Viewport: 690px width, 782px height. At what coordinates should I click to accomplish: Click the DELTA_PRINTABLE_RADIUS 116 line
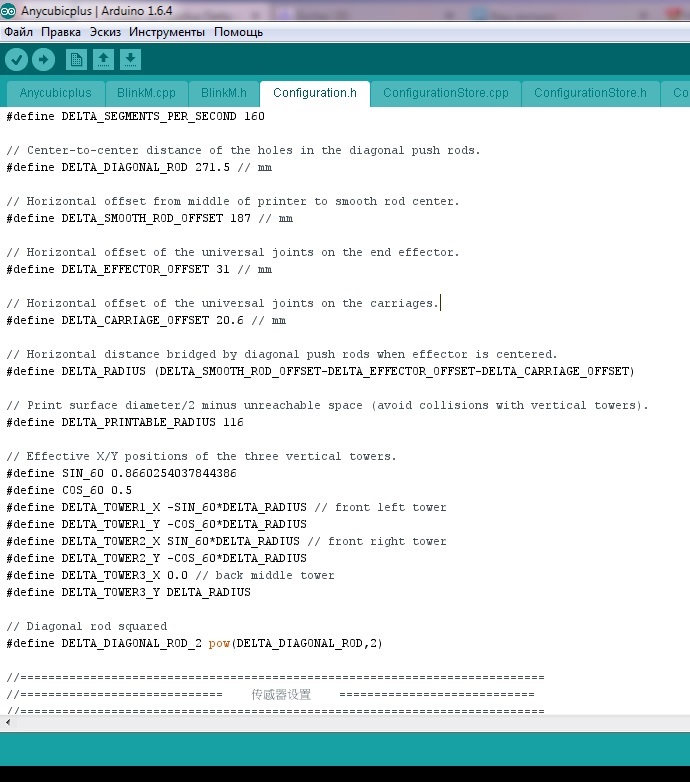(x=125, y=422)
